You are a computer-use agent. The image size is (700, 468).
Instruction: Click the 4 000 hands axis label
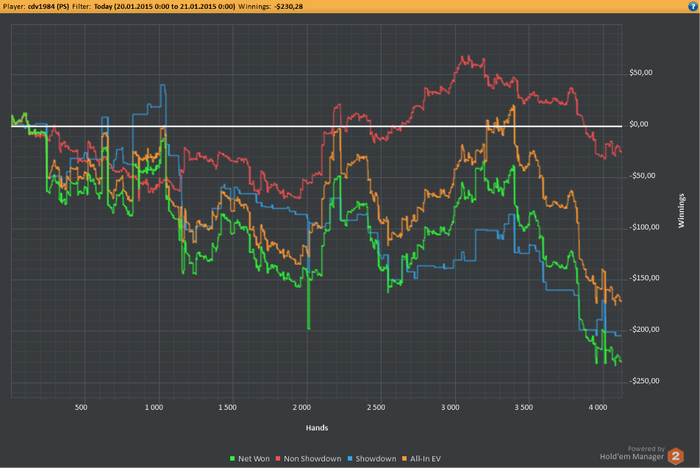pos(598,407)
